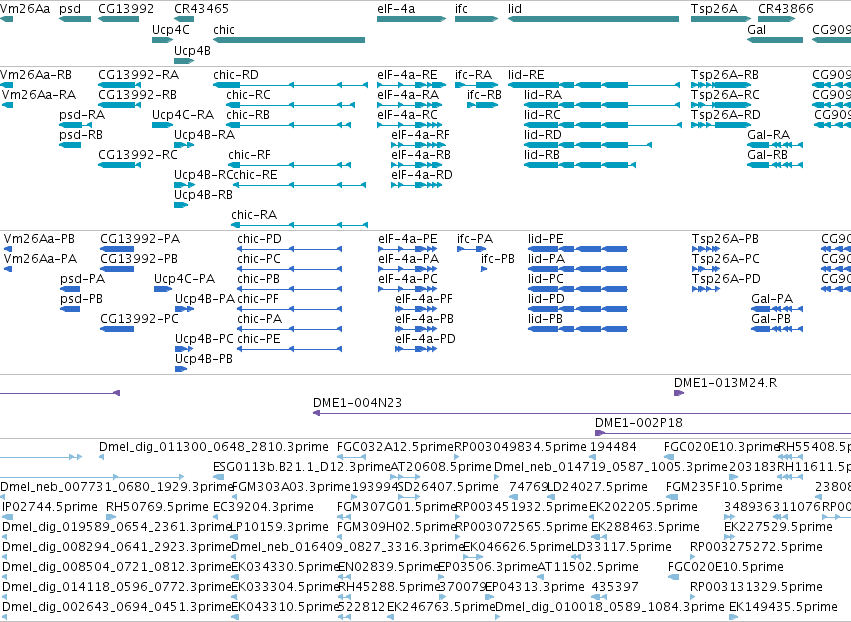851x622 pixels.
Task: Click BAC clone DME1-002P18 label
Action: coord(638,423)
